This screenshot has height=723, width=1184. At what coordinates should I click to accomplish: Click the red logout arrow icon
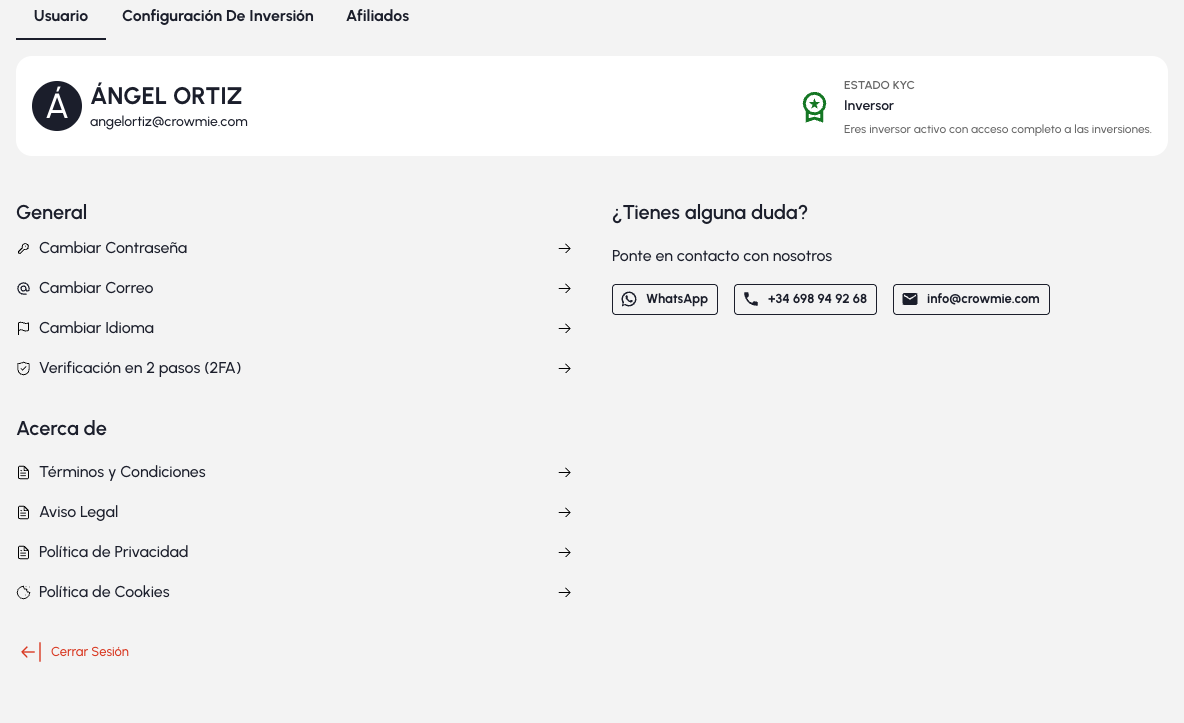tap(30, 652)
